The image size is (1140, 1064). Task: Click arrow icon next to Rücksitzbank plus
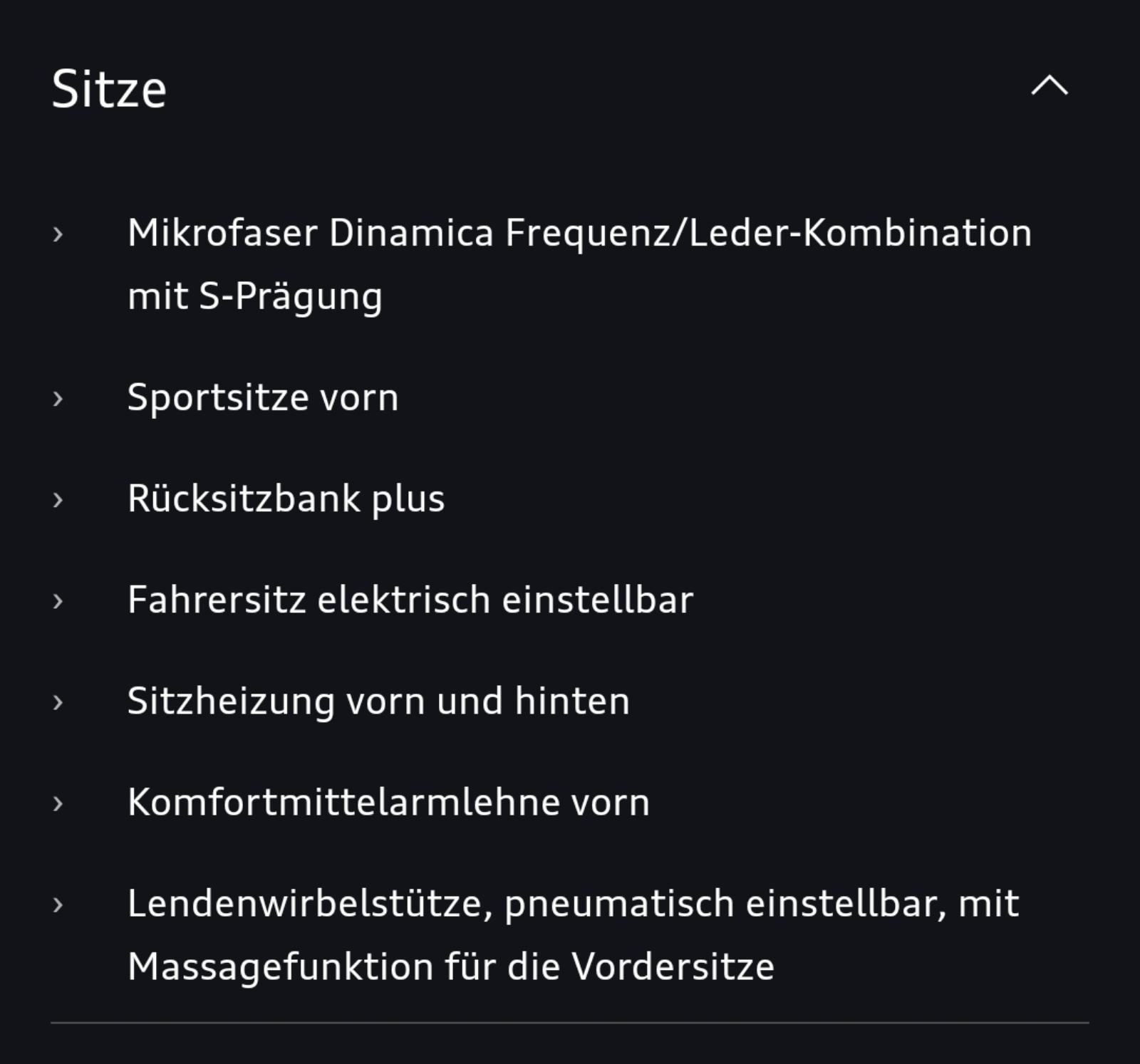coord(58,499)
